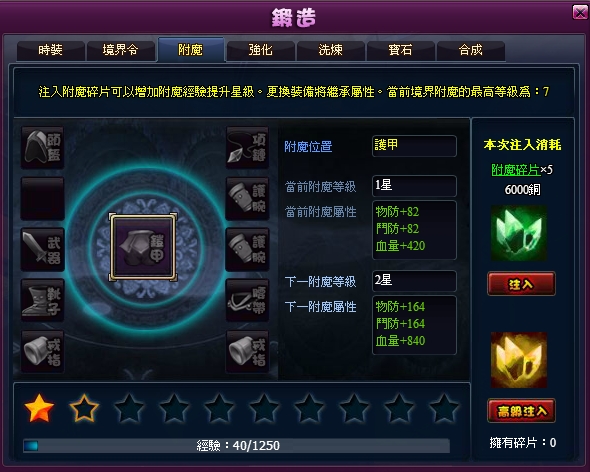Viewport: 590px width, 472px height.
Task: Click the first filled orange star
Action: 39,408
